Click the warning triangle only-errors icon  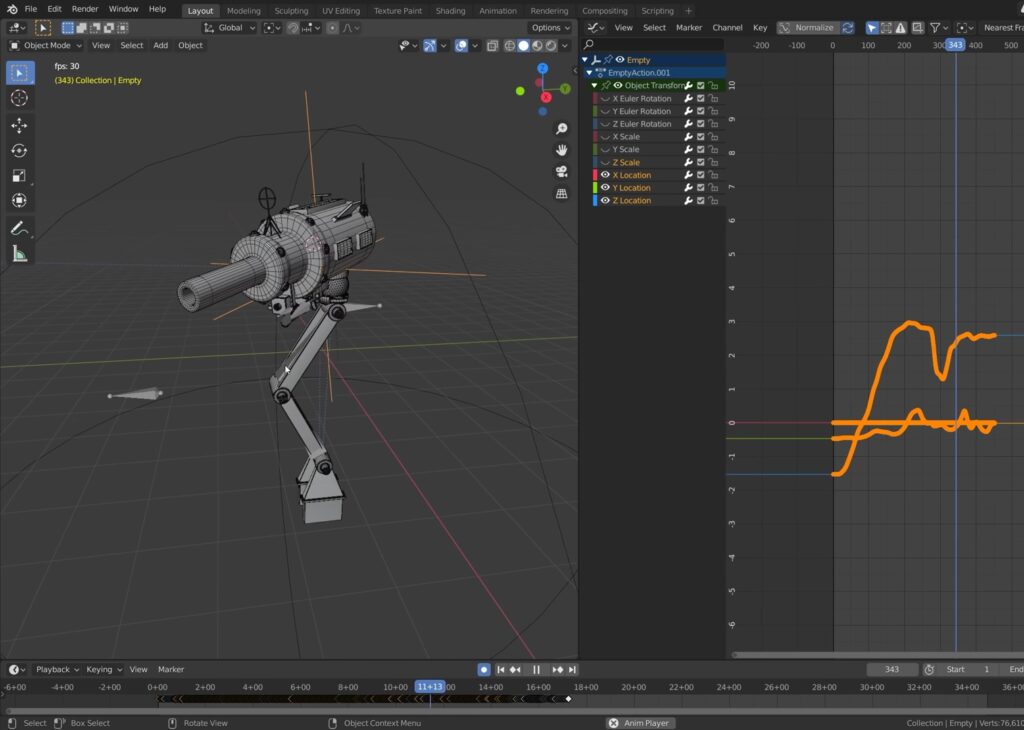(x=901, y=27)
